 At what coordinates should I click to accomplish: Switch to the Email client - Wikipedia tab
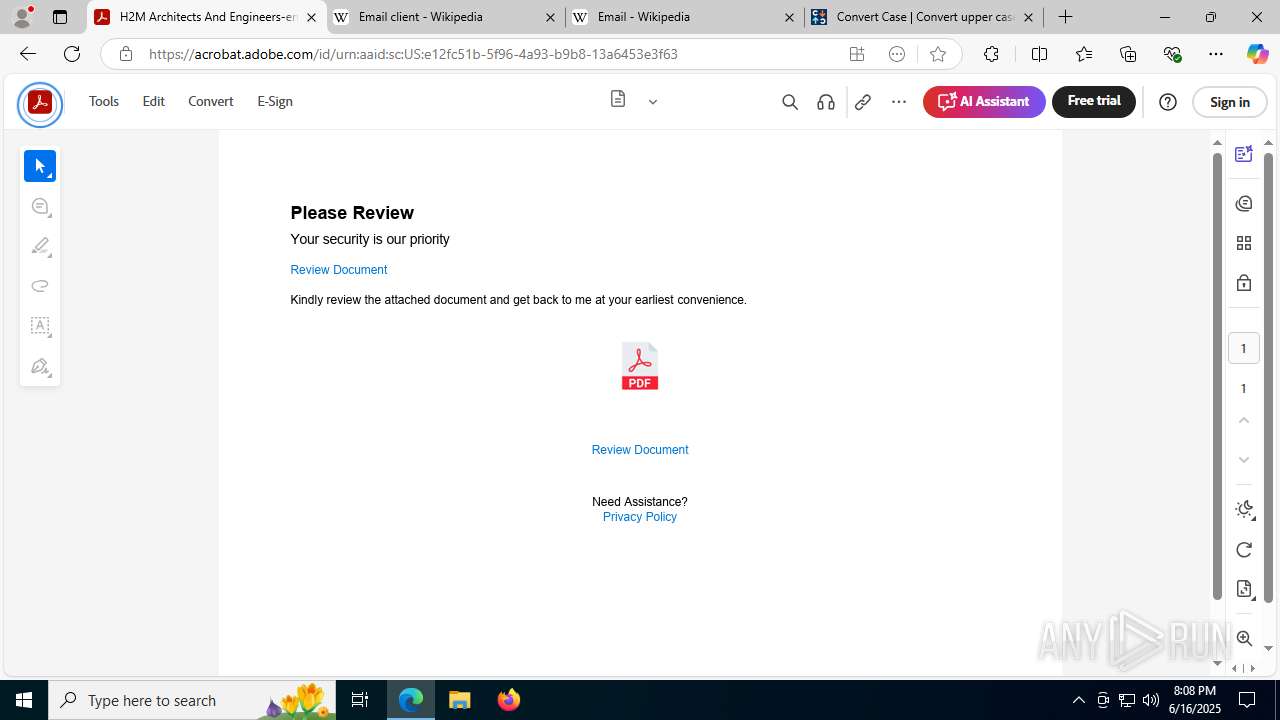pos(445,17)
